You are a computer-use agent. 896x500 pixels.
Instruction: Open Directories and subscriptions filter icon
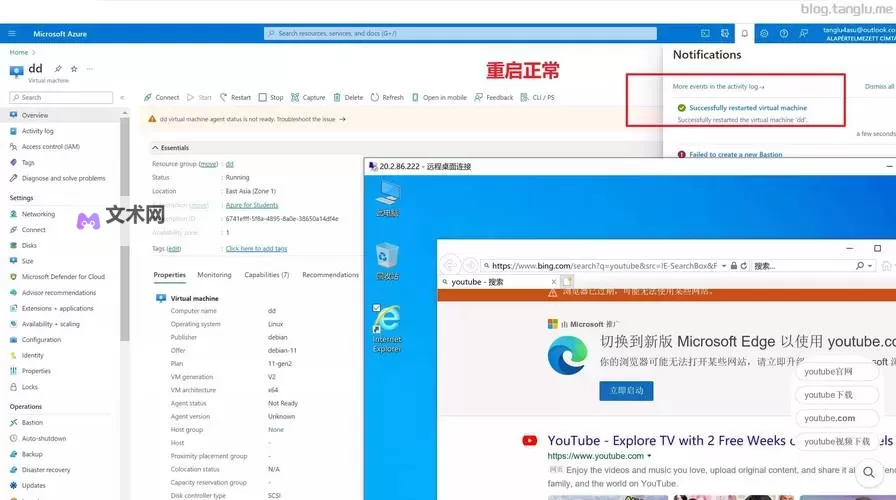point(725,34)
